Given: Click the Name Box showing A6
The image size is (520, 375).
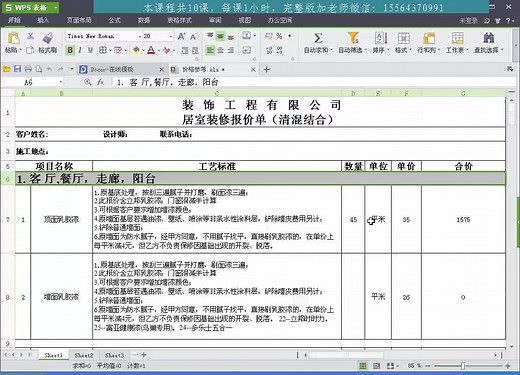Looking at the screenshot, I should coord(32,82).
